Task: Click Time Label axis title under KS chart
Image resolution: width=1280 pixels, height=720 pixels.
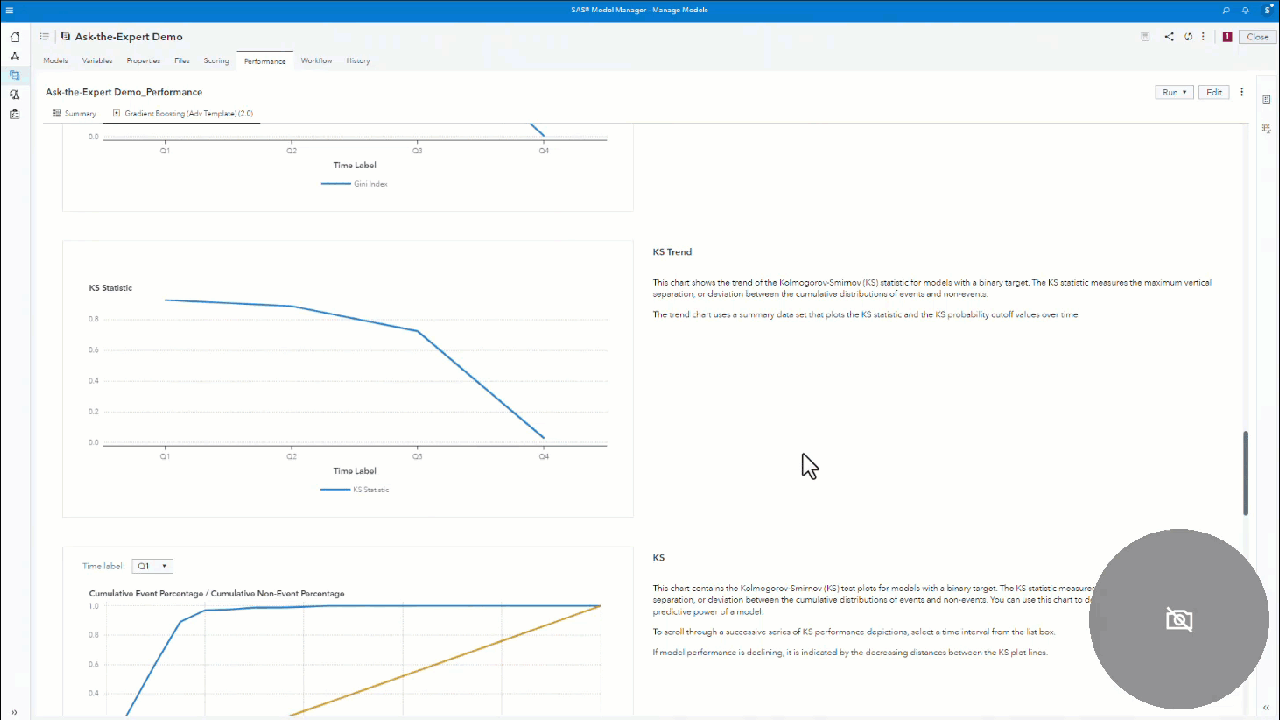Action: (355, 471)
